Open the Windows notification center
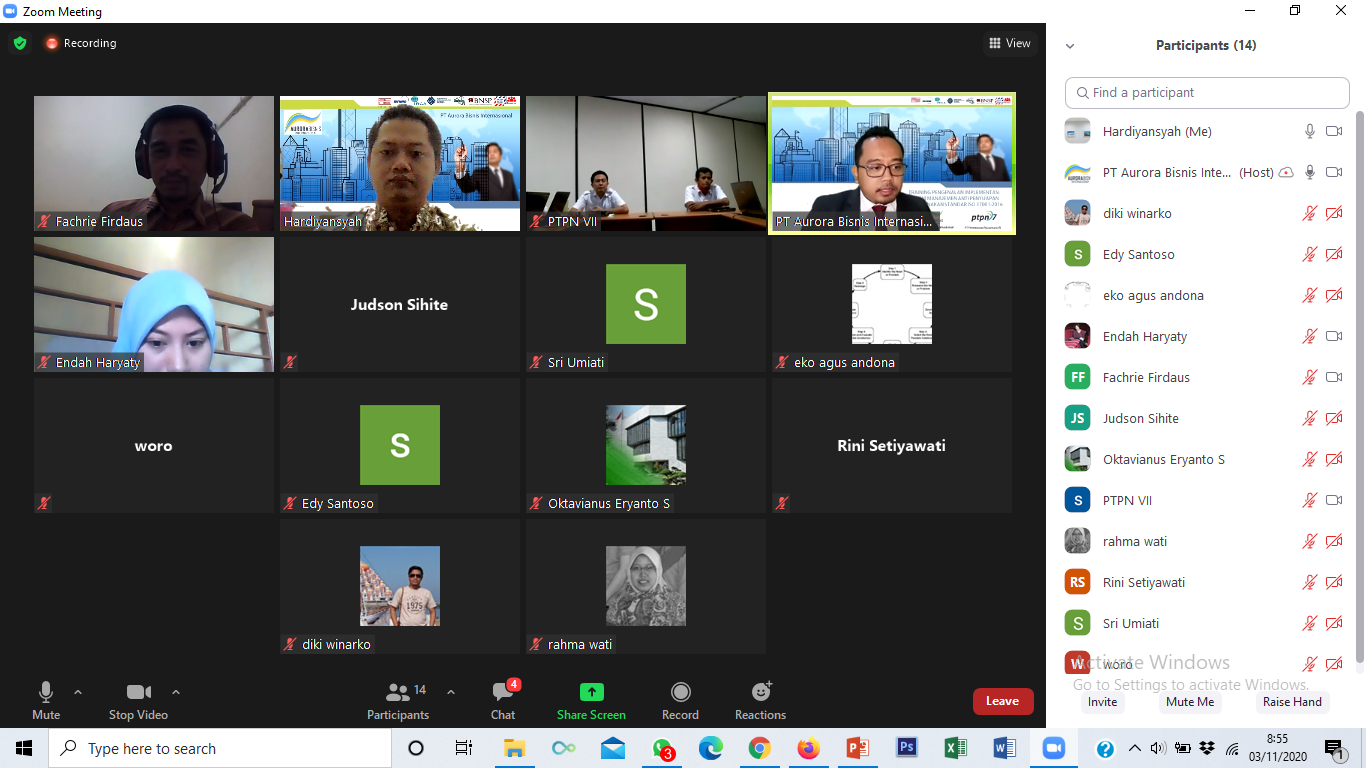The image size is (1366, 768). (x=1335, y=748)
